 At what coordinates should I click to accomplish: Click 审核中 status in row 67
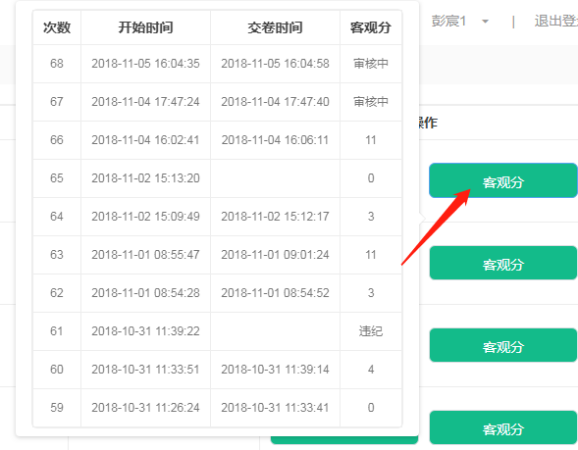pyautogui.click(x=371, y=102)
